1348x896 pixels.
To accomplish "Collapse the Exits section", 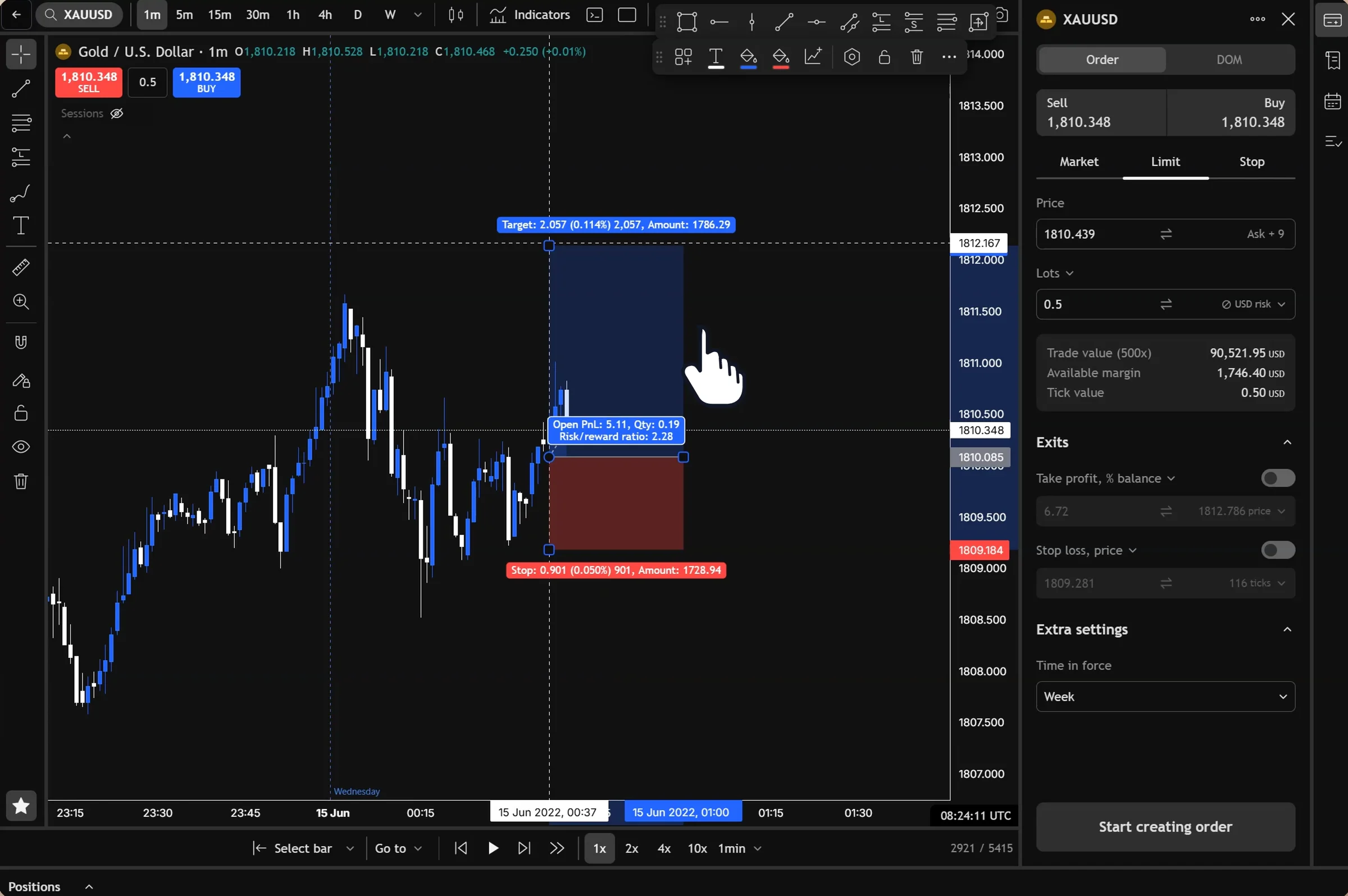I will click(x=1287, y=442).
